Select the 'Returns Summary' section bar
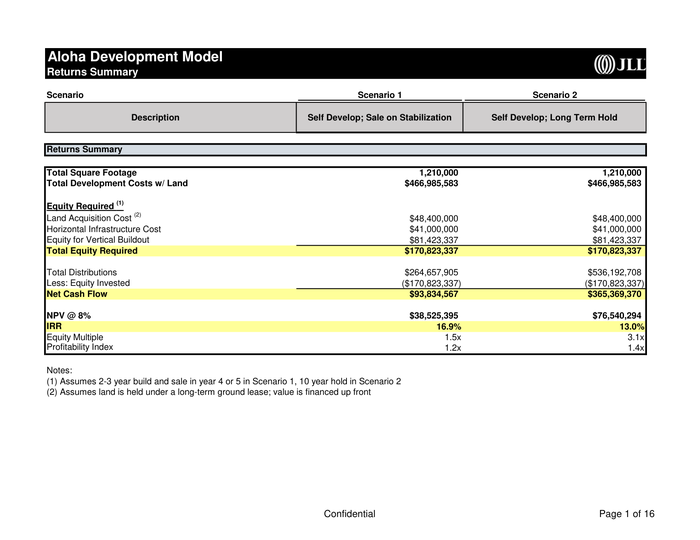Viewport: 700px width, 540px height. point(346,150)
